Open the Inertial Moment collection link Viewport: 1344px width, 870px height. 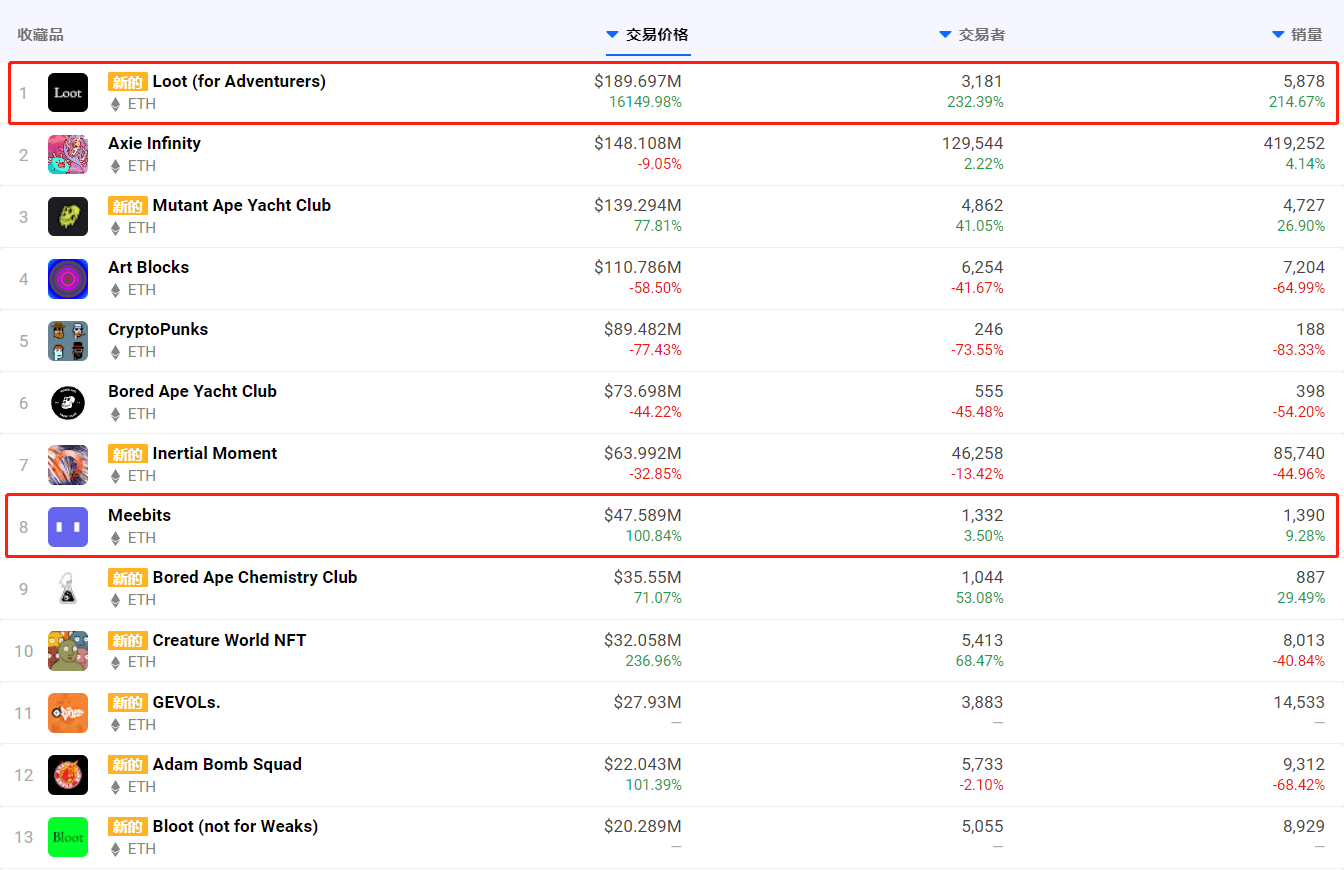[x=214, y=453]
